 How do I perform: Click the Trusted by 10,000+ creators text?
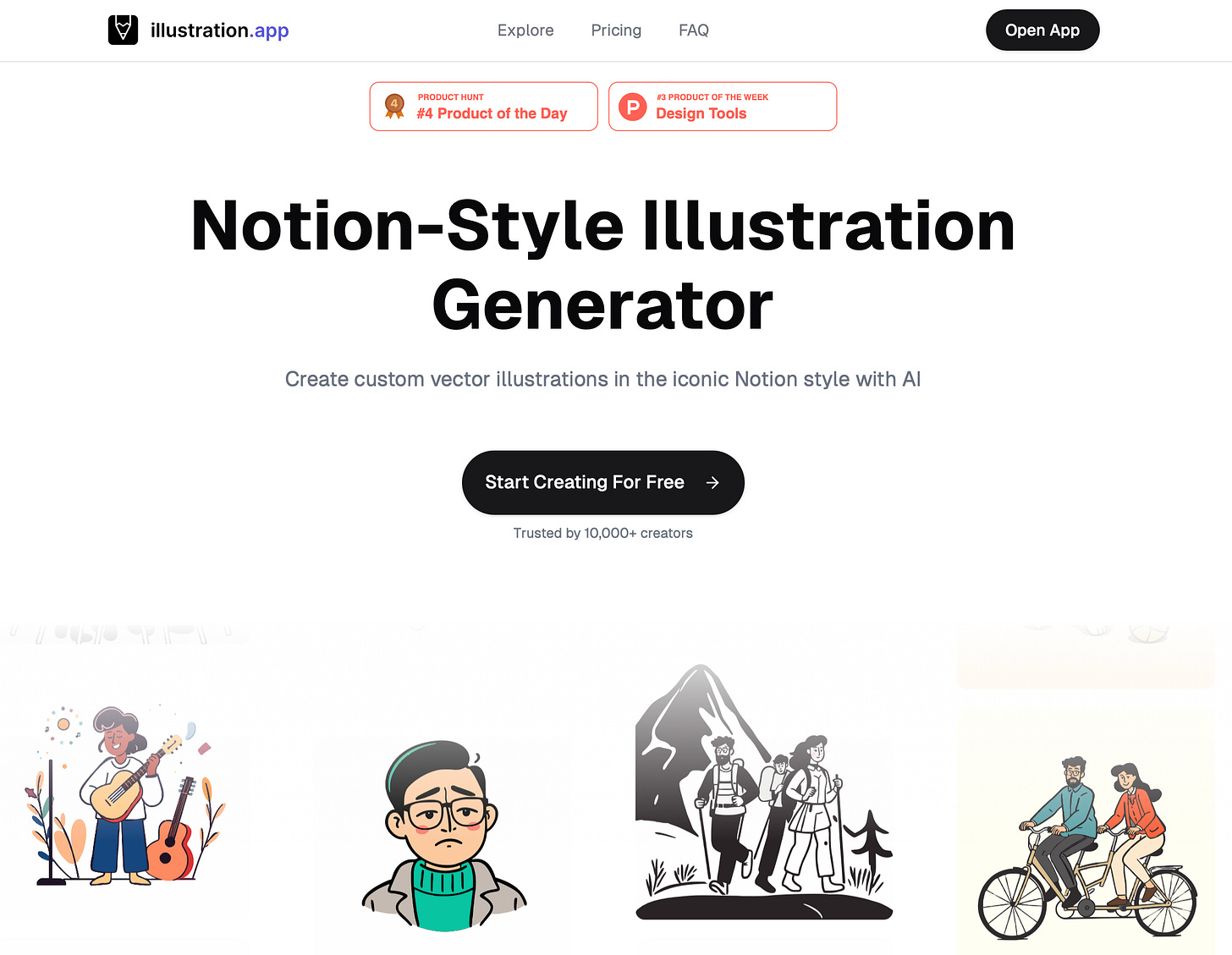[603, 533]
